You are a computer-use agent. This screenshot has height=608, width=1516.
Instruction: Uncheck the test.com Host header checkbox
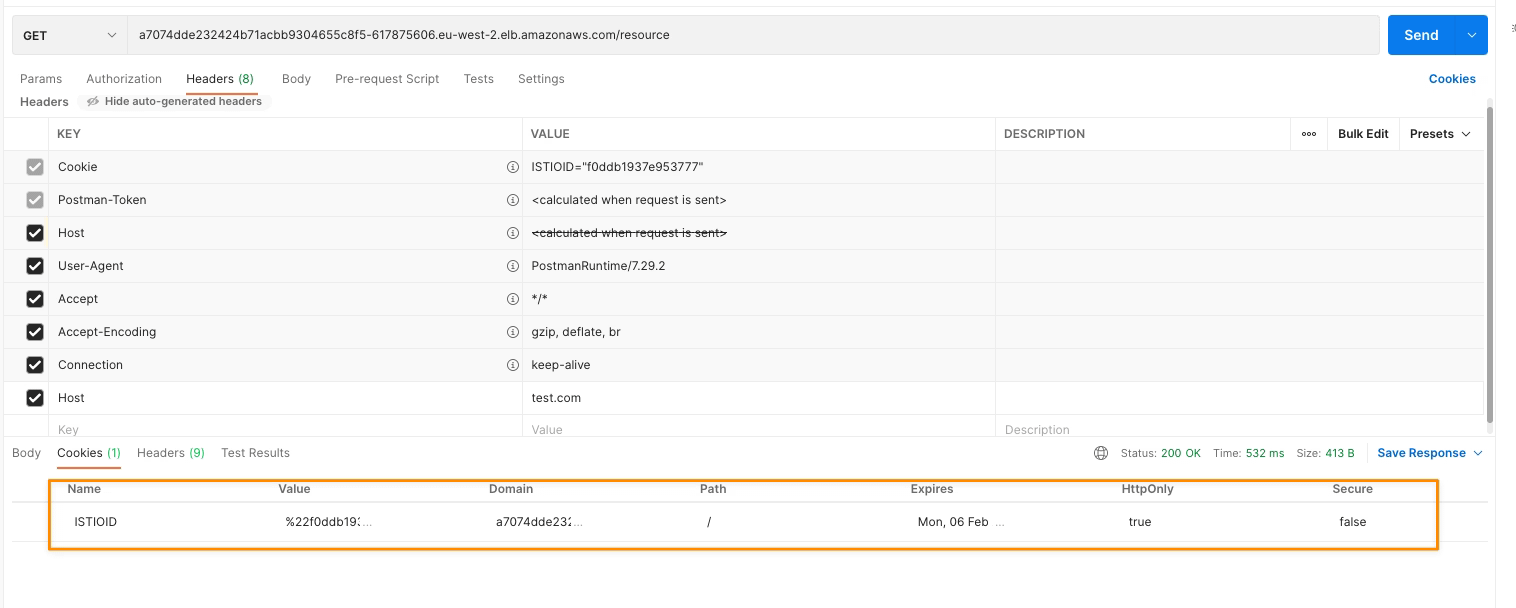pos(34,397)
